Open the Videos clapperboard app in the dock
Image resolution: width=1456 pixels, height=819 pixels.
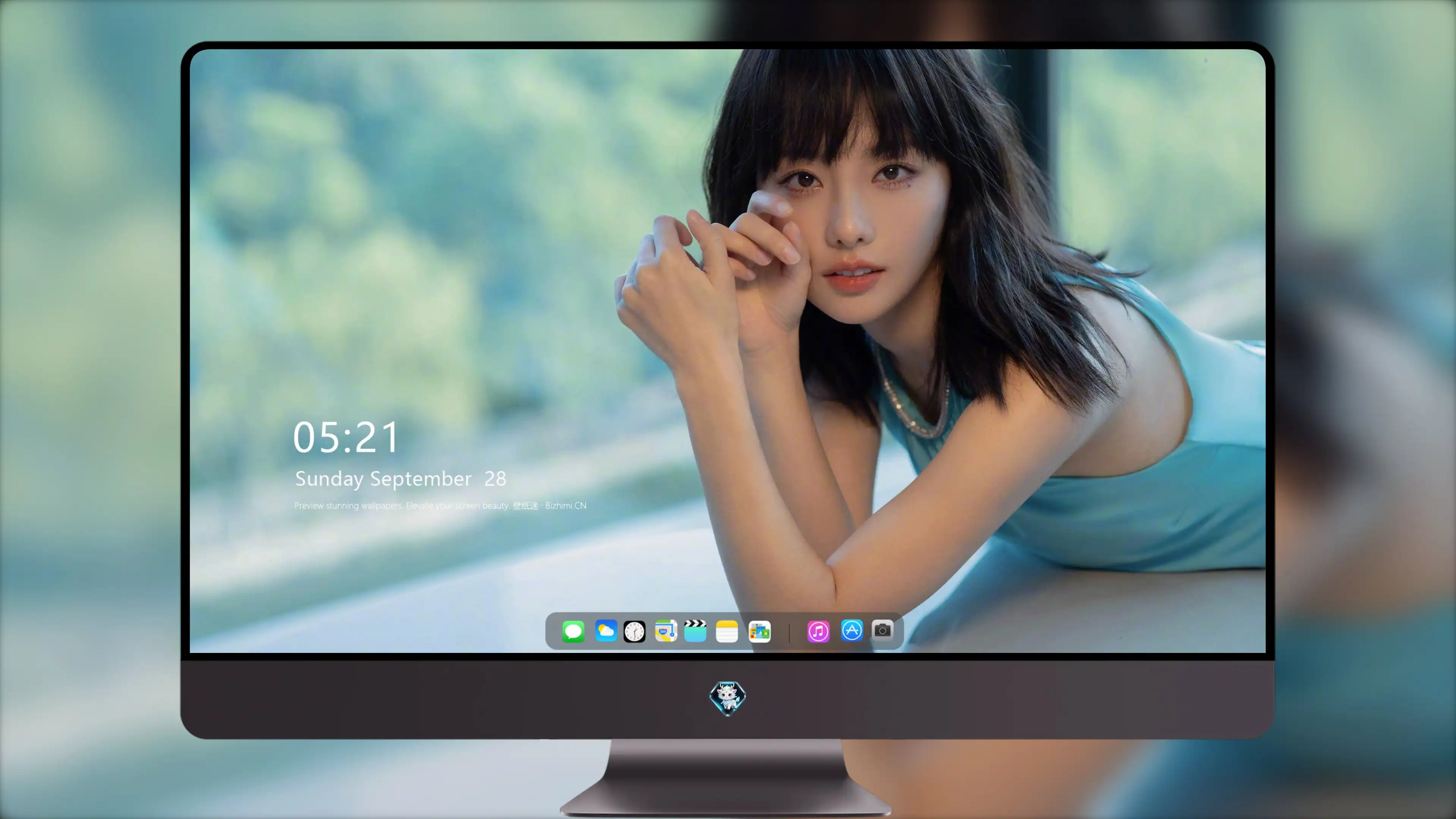[x=695, y=631]
